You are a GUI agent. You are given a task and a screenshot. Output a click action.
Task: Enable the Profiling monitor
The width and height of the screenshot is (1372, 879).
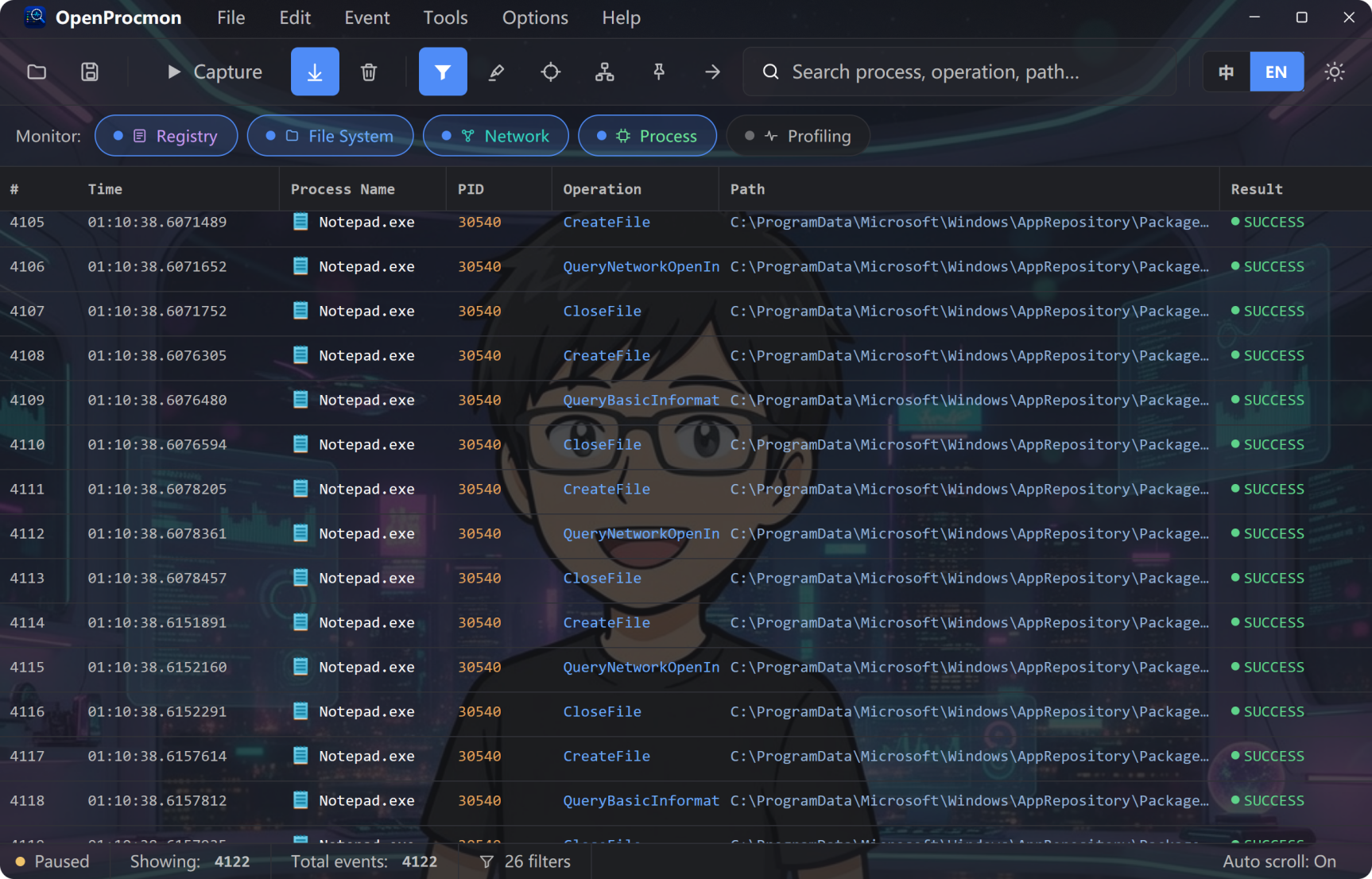coord(798,136)
